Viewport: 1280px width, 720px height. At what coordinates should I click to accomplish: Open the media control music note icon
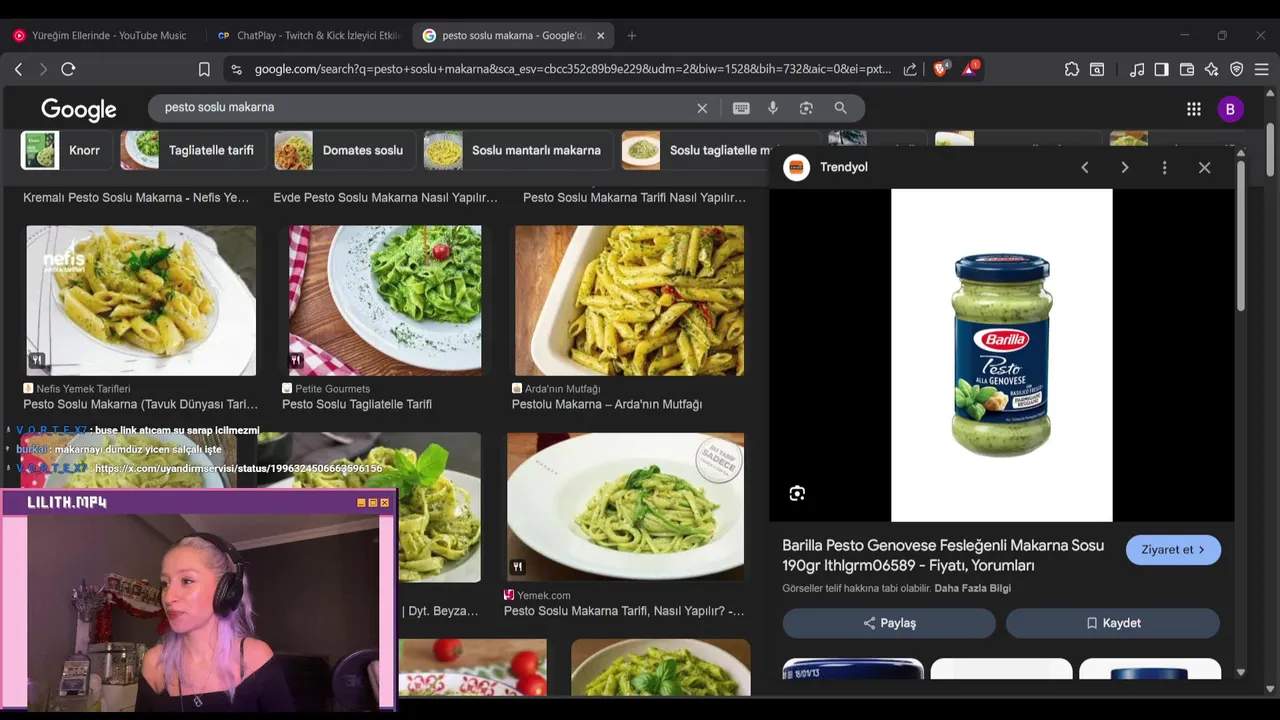pos(1137,69)
